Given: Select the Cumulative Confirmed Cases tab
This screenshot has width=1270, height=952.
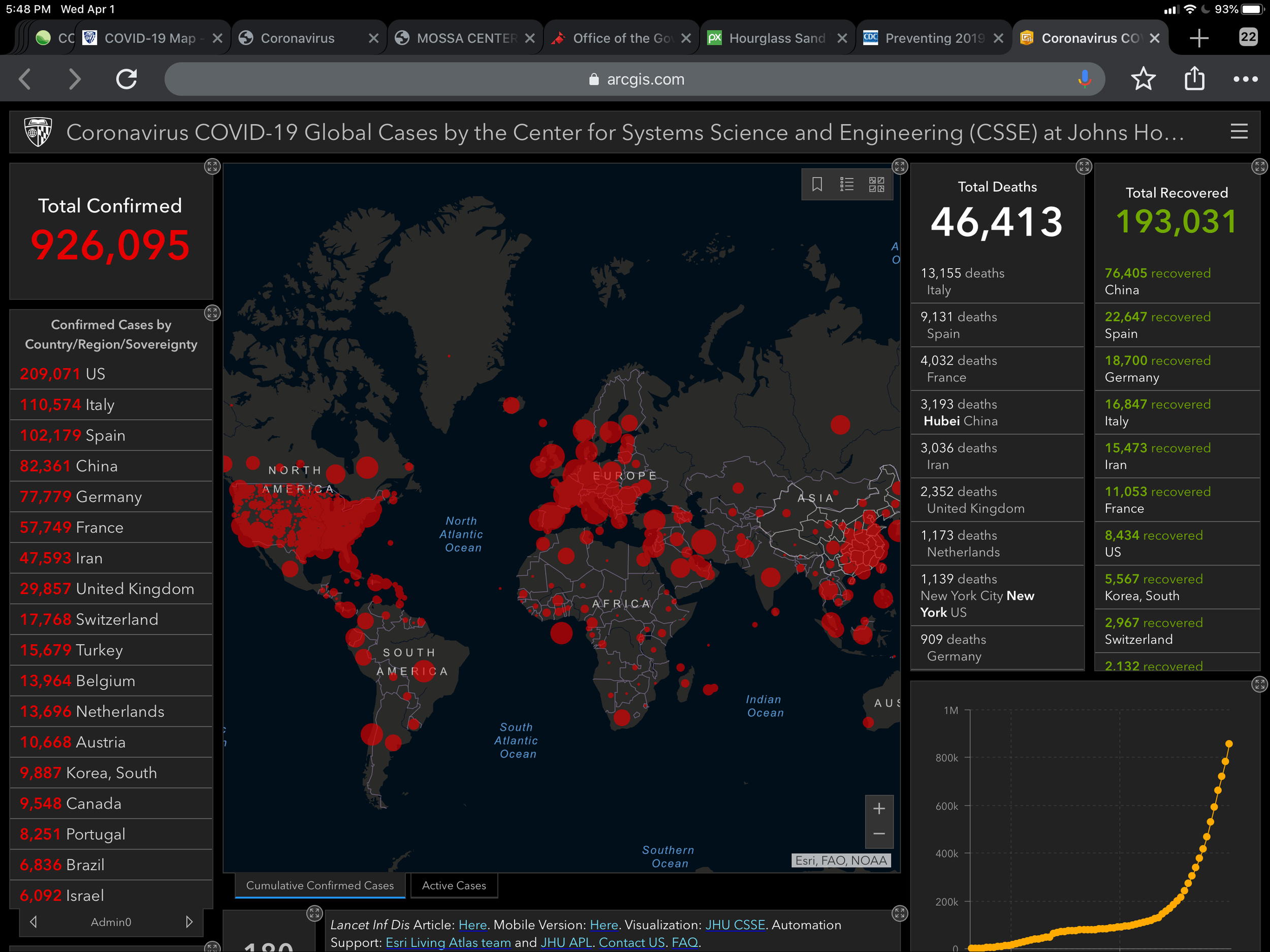Looking at the screenshot, I should coord(320,885).
